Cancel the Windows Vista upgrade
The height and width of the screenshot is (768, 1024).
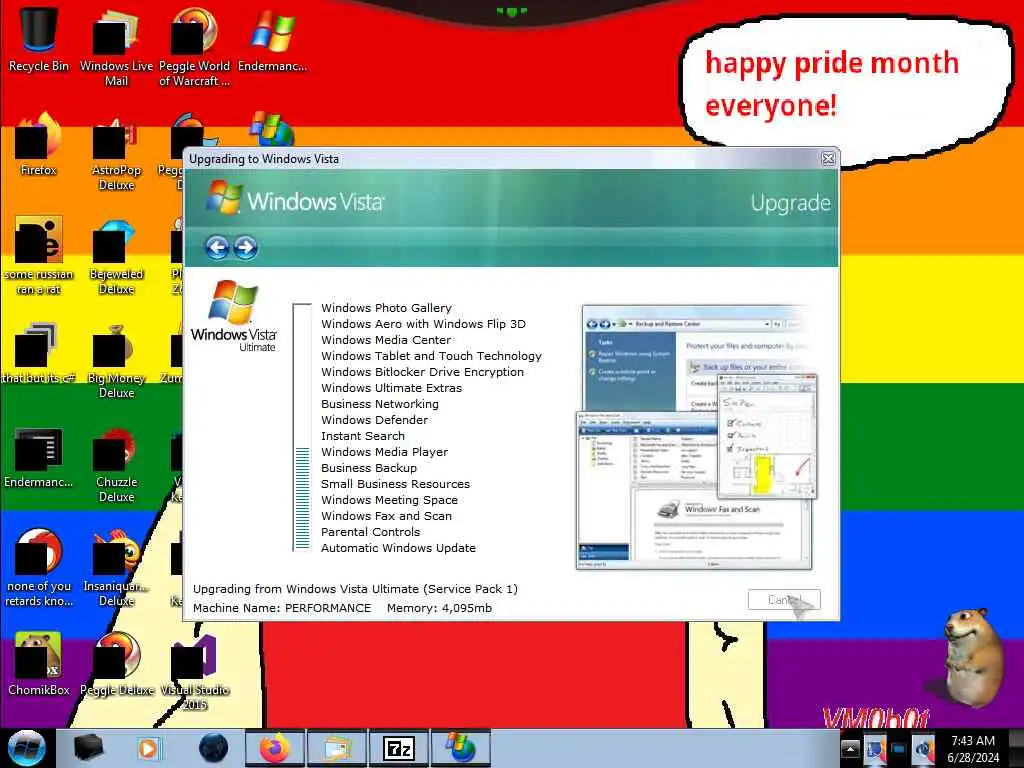(784, 600)
